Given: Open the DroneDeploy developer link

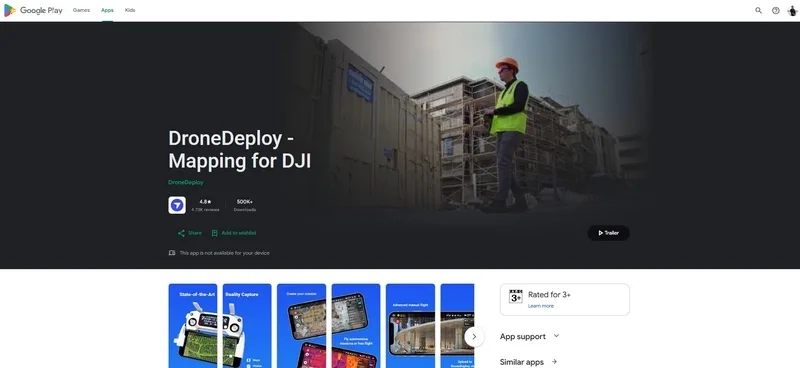Looking at the screenshot, I should point(186,182).
